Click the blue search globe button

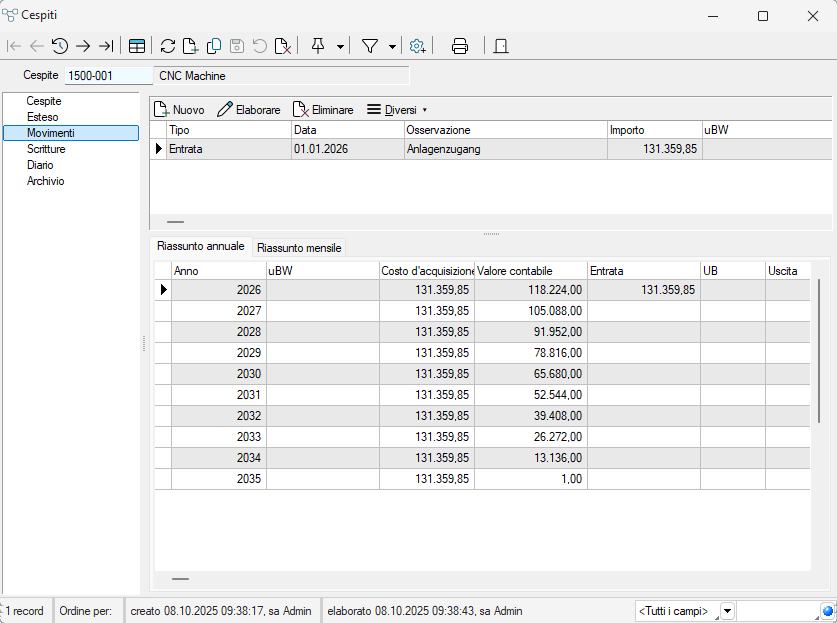827,611
